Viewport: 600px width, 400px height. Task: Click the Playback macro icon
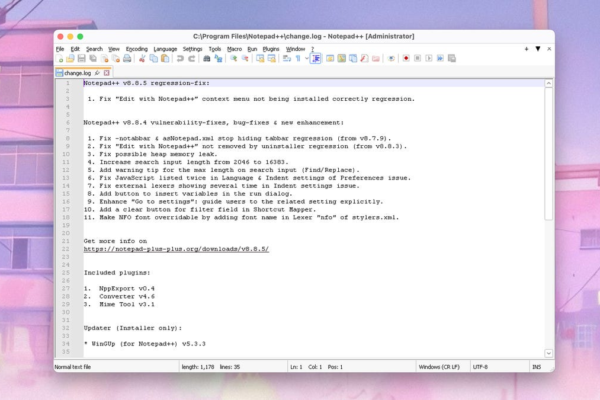pyautogui.click(x=429, y=59)
